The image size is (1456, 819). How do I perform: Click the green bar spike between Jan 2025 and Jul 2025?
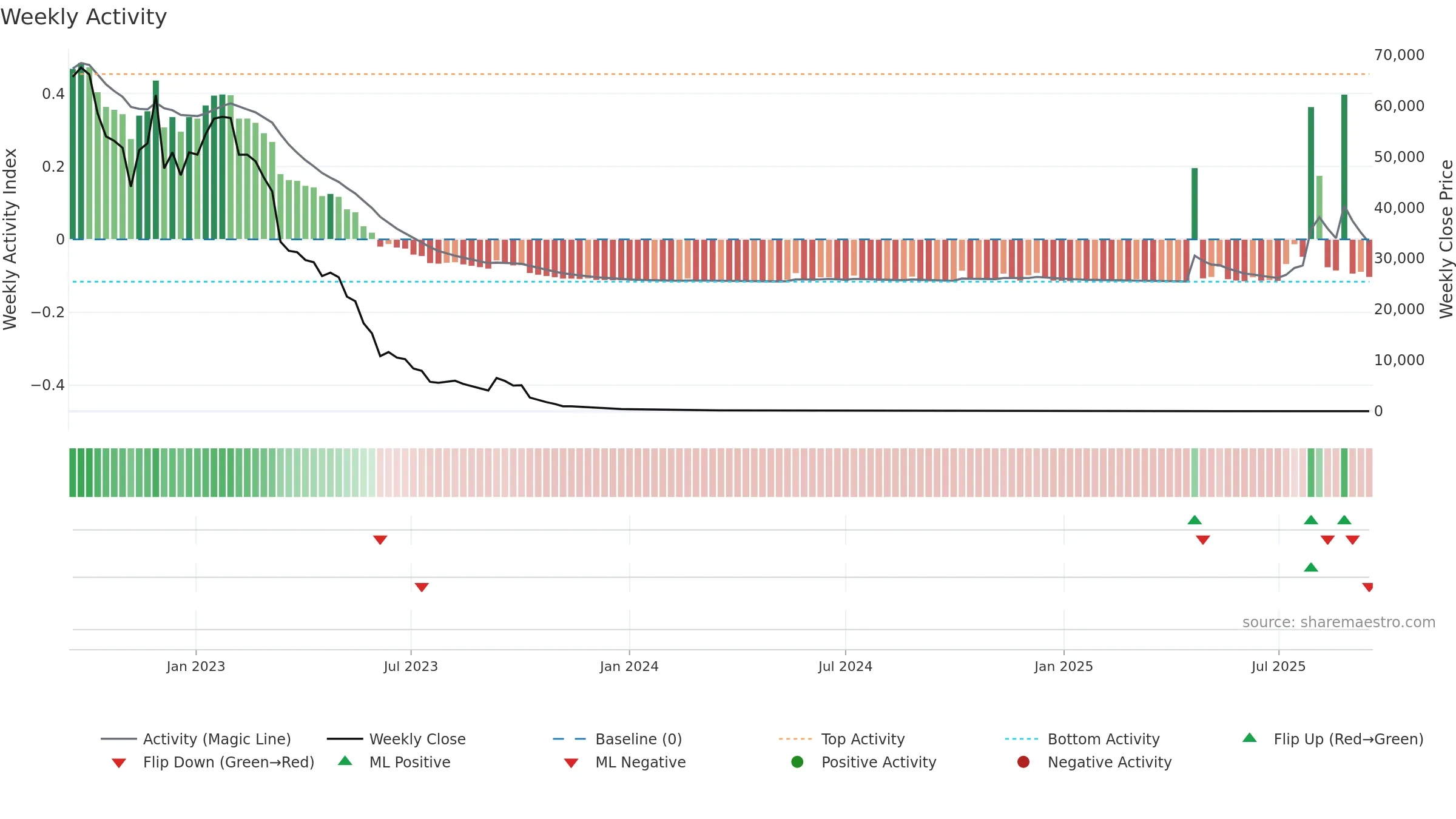pyautogui.click(x=1195, y=204)
